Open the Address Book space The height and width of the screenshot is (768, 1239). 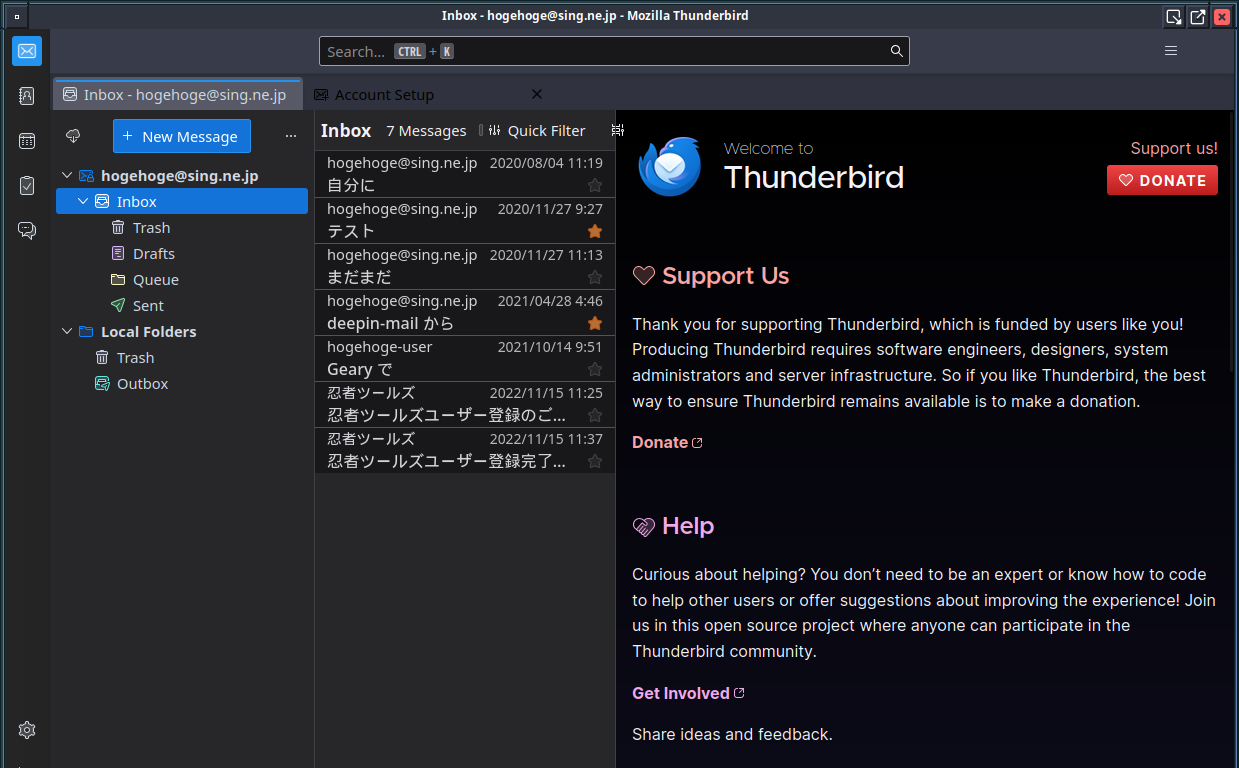pos(27,96)
